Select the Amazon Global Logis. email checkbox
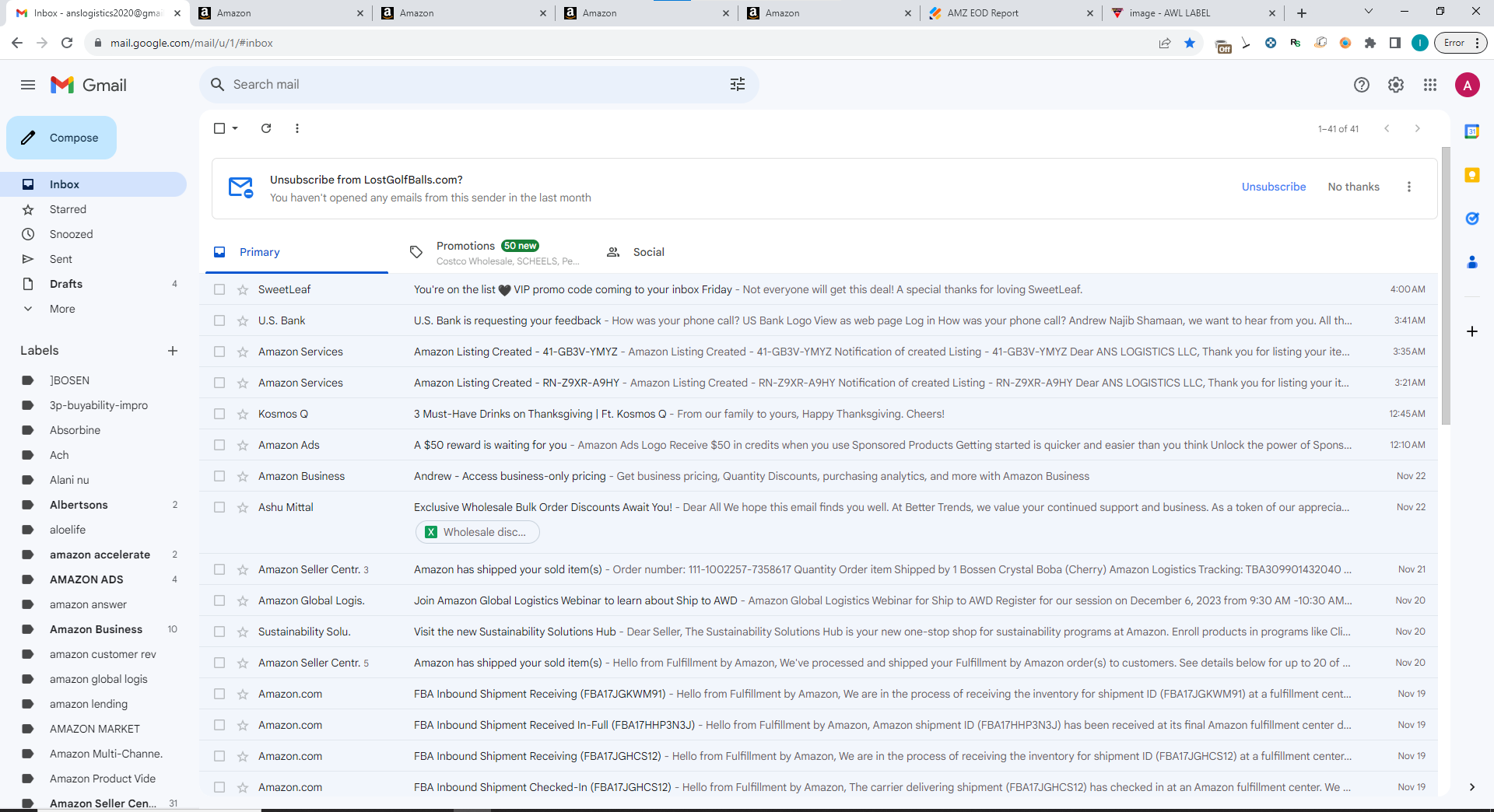 pos(219,600)
